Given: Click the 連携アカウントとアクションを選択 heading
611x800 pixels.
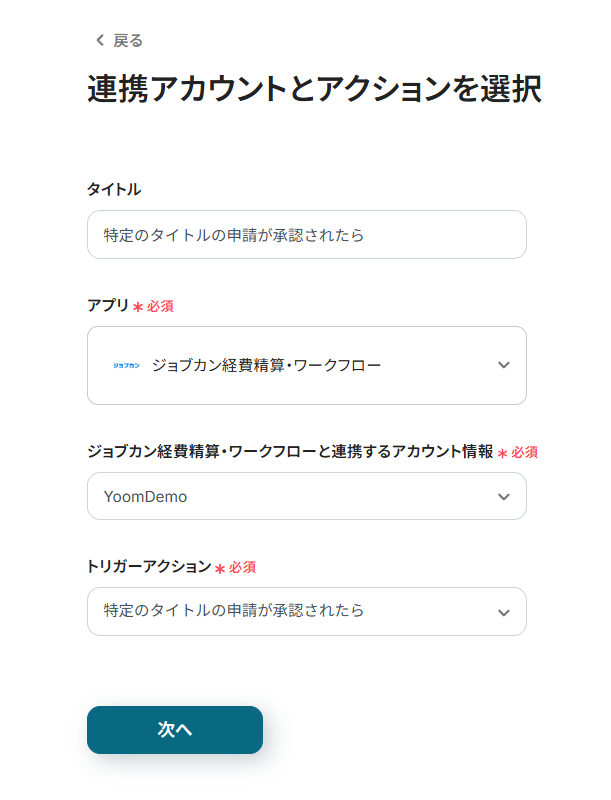Looking at the screenshot, I should pyautogui.click(x=314, y=89).
